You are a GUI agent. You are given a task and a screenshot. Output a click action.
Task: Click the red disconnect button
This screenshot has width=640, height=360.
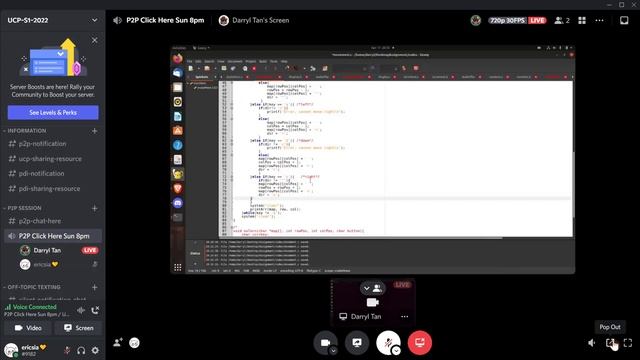(420, 342)
